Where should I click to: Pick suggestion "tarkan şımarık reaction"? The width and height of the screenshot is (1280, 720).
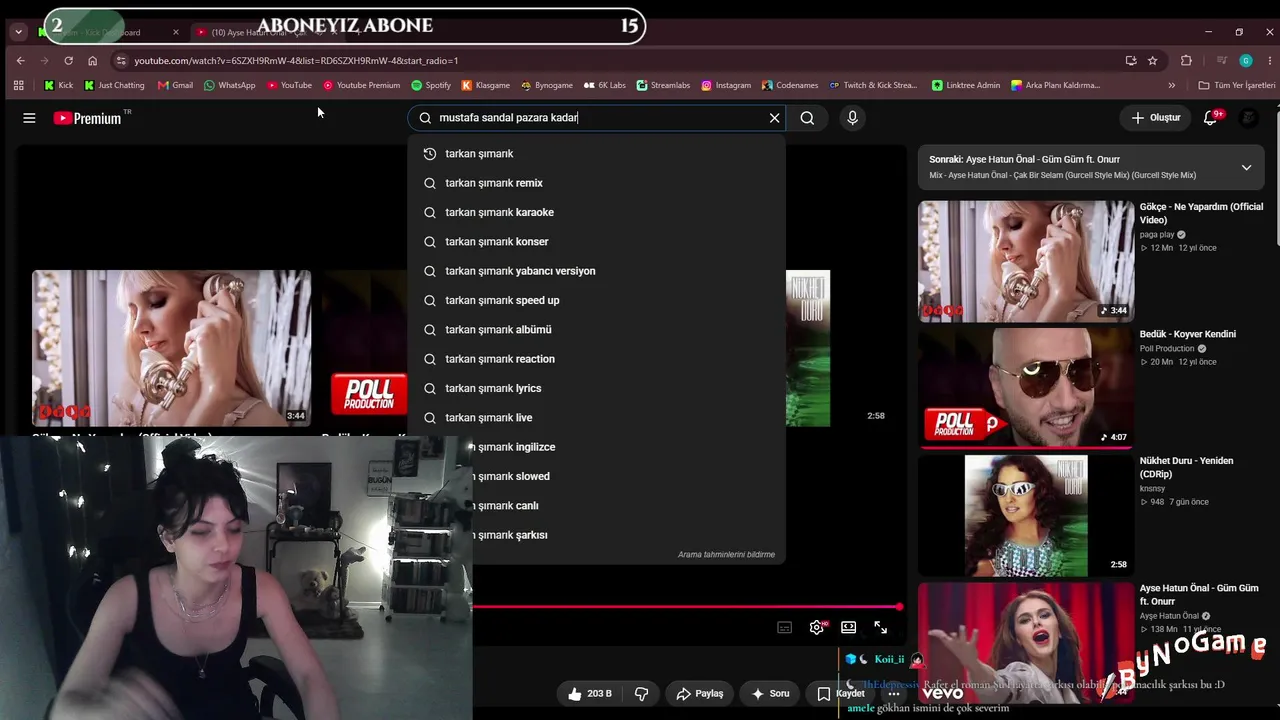click(x=596, y=359)
